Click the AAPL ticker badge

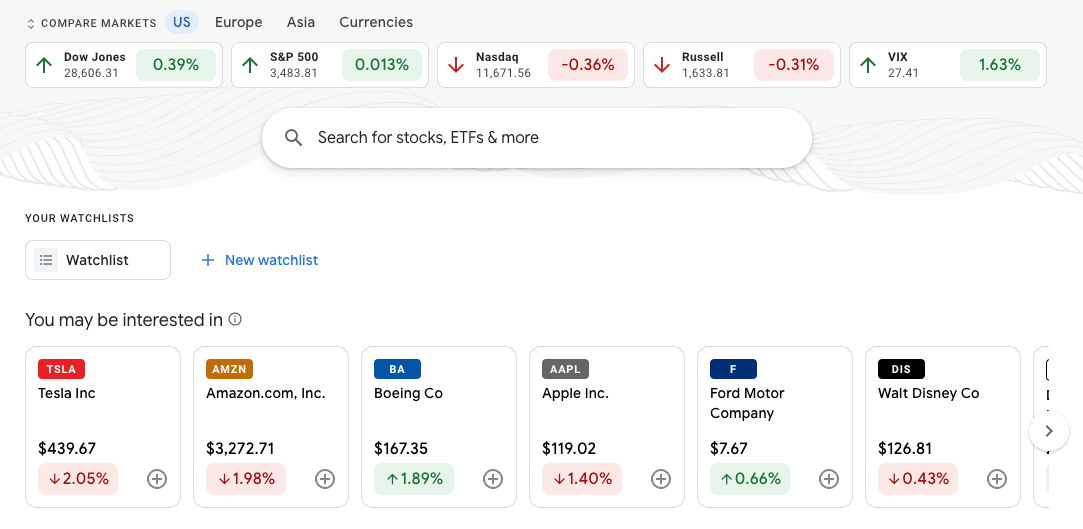click(566, 369)
